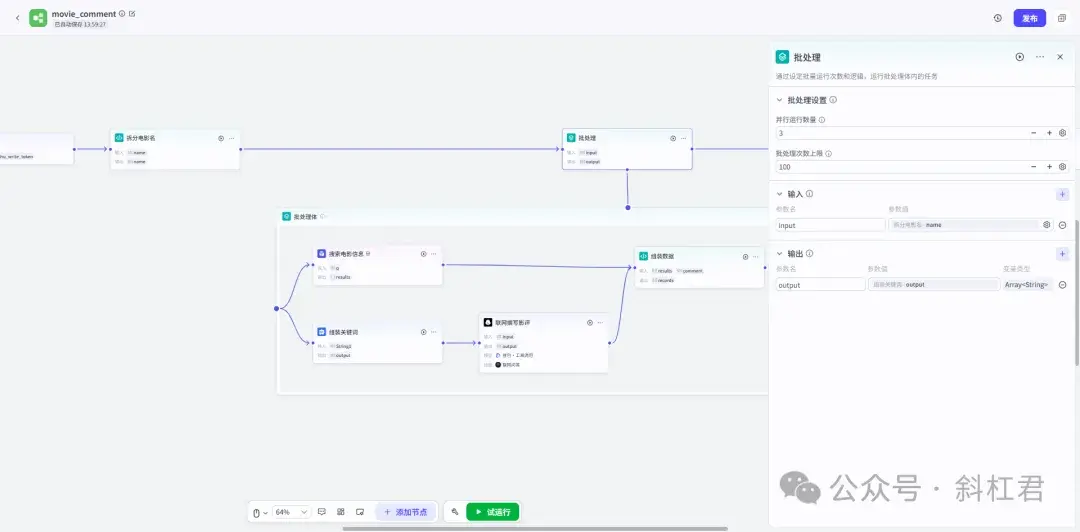Screen dimensions: 1080x532
Task: Open the 64% zoom level dropdown
Action: click(291, 512)
